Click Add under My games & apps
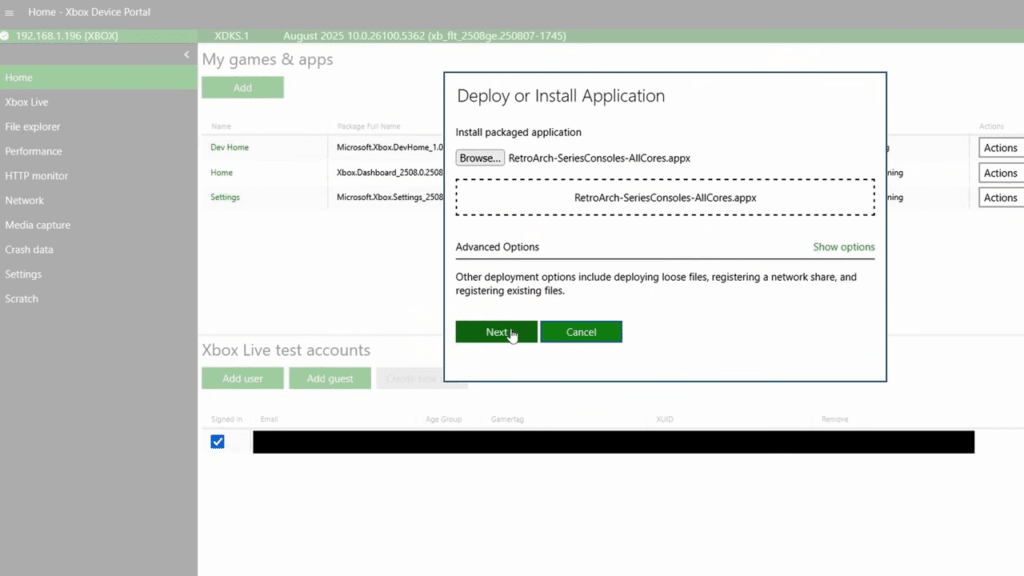The height and width of the screenshot is (576, 1024). [x=242, y=87]
